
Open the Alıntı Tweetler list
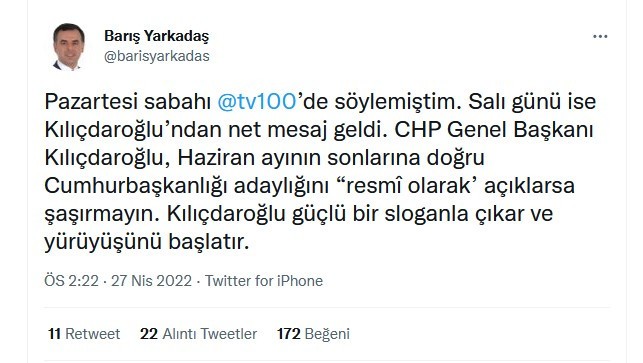[210, 334]
